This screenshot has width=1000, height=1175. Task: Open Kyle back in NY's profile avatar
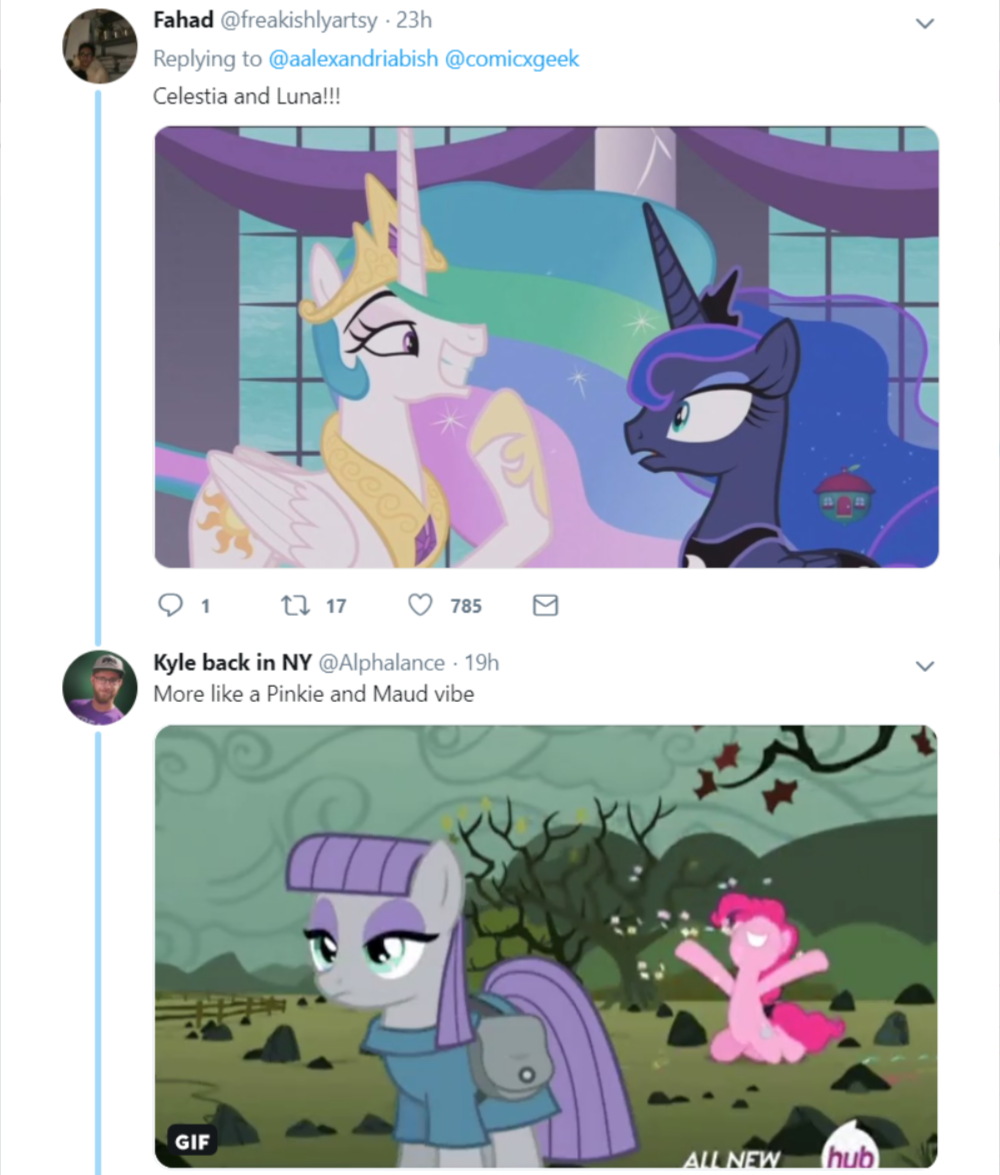tap(99, 686)
